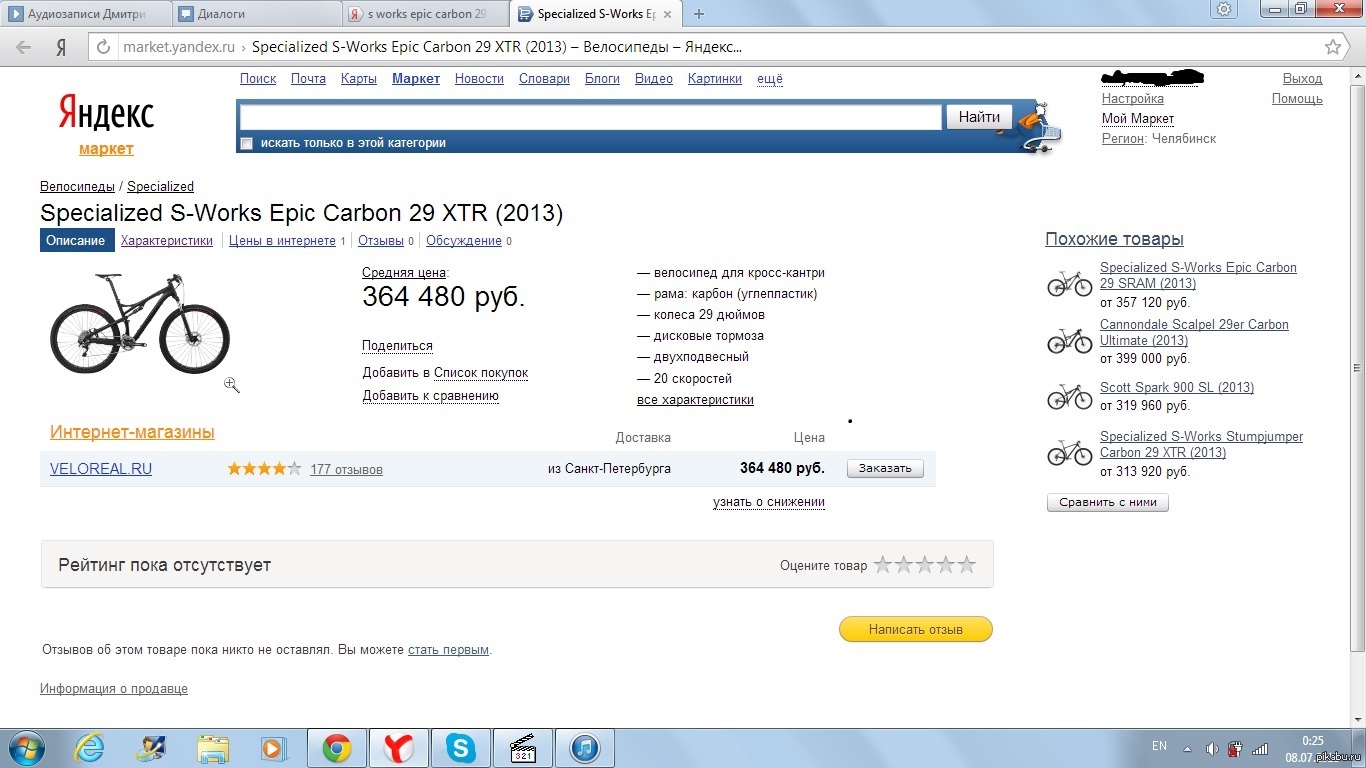Open все характеристики link
Image resolution: width=1366 pixels, height=768 pixels.
695,400
